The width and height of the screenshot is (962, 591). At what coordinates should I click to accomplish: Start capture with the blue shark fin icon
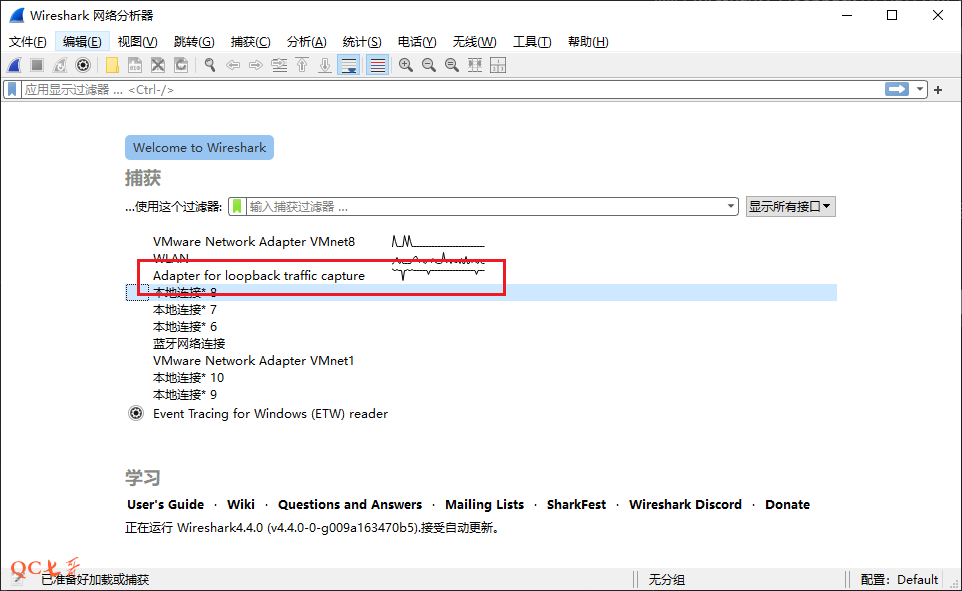(14, 65)
